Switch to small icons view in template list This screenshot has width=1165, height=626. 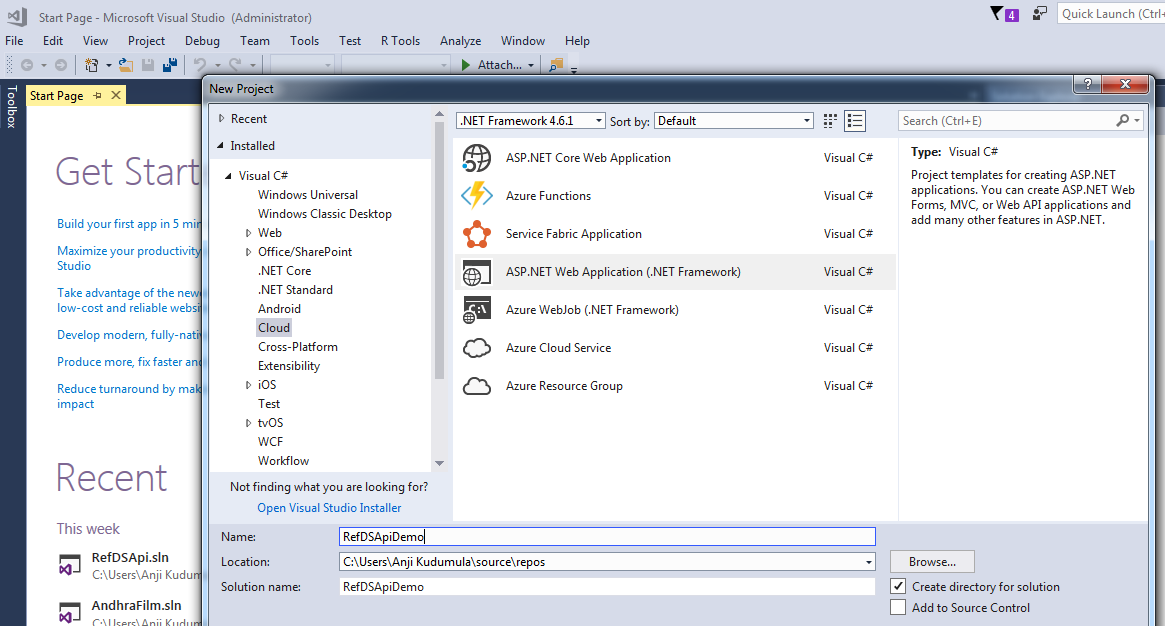click(855, 120)
